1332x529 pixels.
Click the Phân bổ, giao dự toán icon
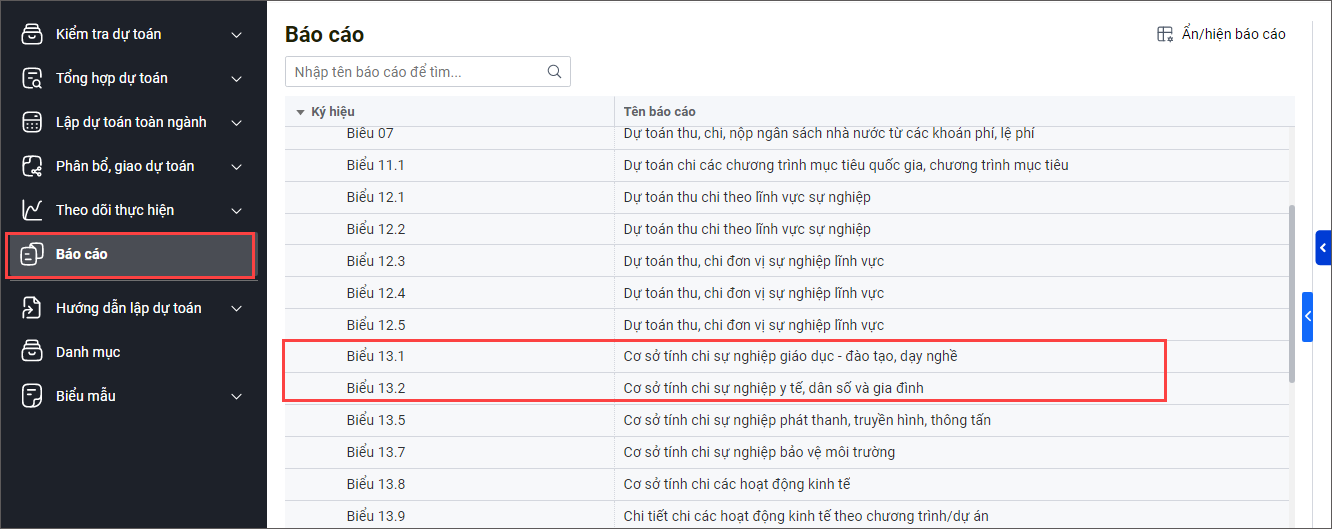(x=33, y=166)
